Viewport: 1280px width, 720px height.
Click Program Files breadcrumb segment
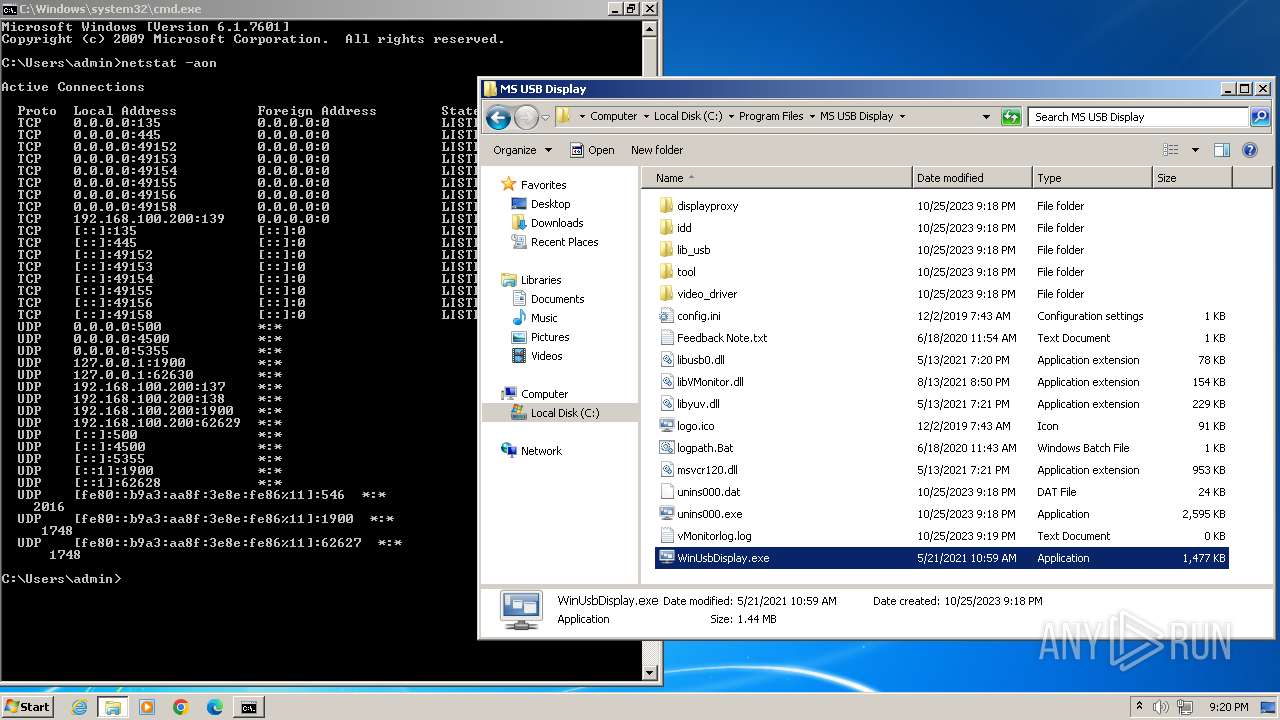point(771,116)
